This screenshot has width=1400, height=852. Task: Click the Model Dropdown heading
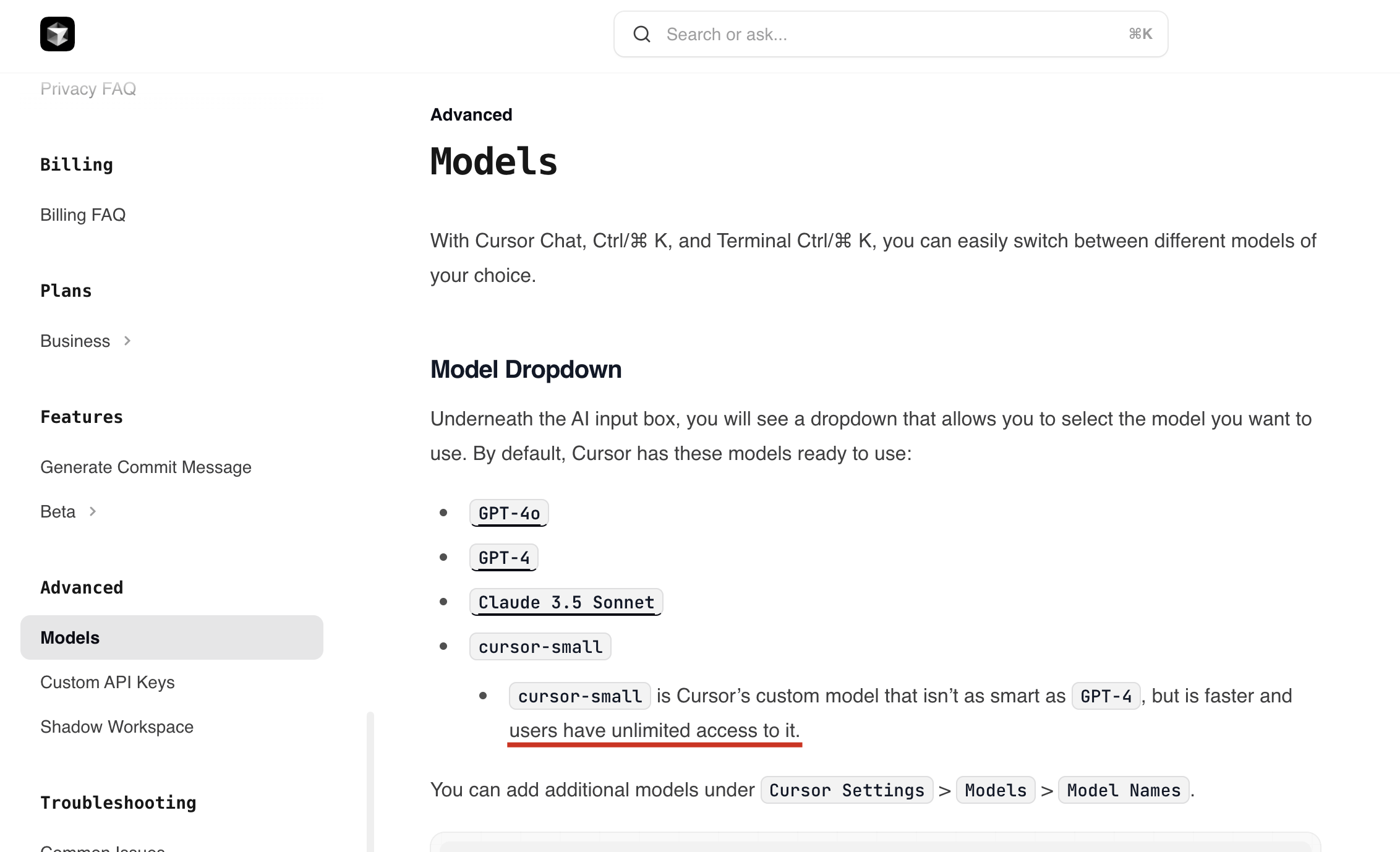click(526, 369)
